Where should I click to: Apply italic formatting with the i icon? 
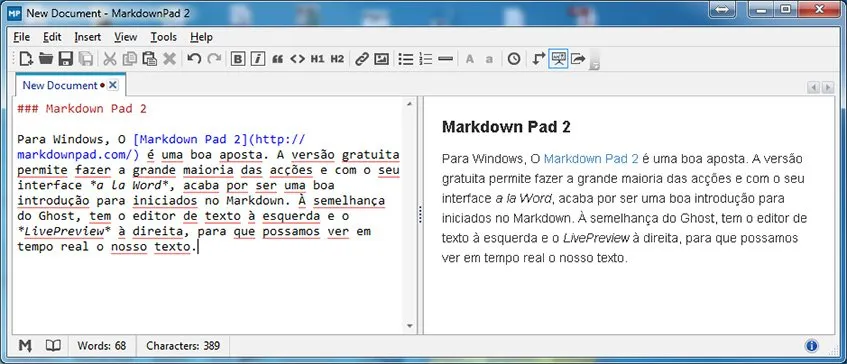click(258, 59)
